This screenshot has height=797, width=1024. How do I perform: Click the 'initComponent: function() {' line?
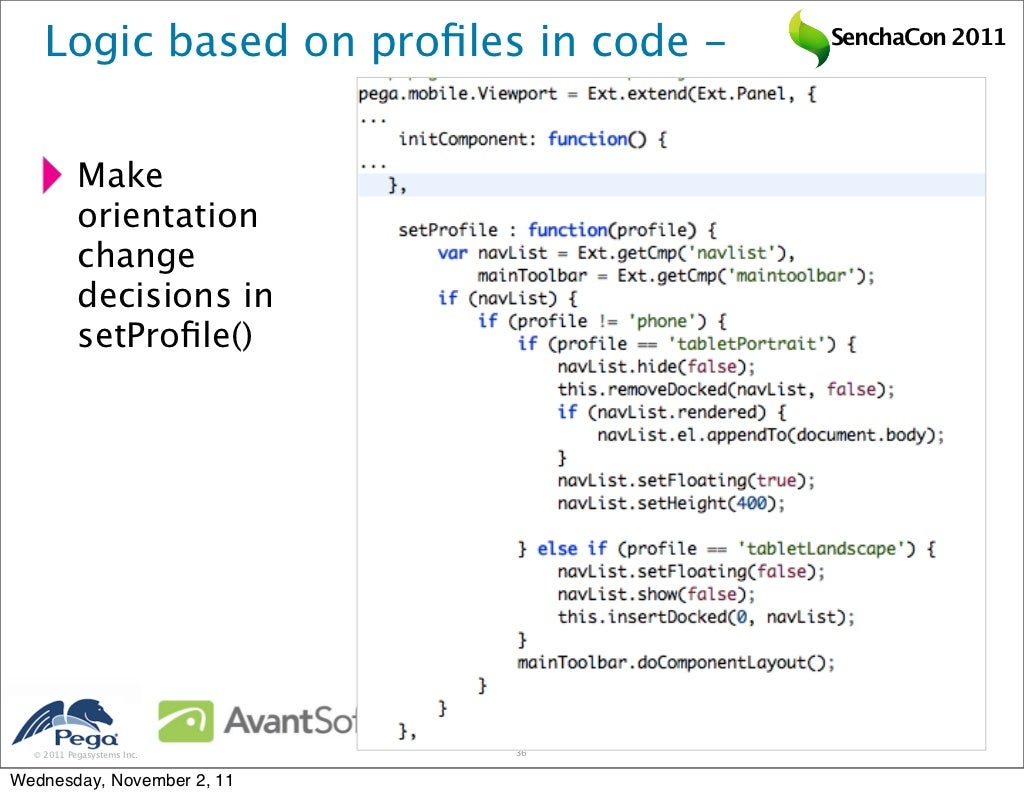532,139
